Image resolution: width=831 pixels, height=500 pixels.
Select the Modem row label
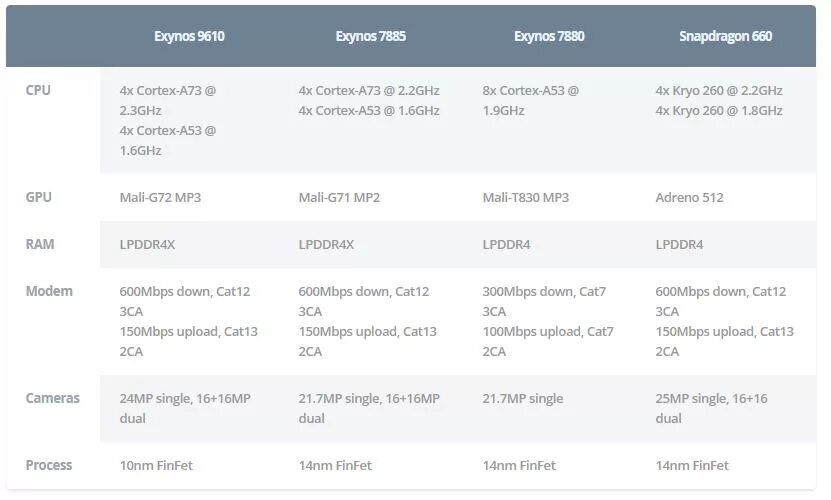point(49,291)
